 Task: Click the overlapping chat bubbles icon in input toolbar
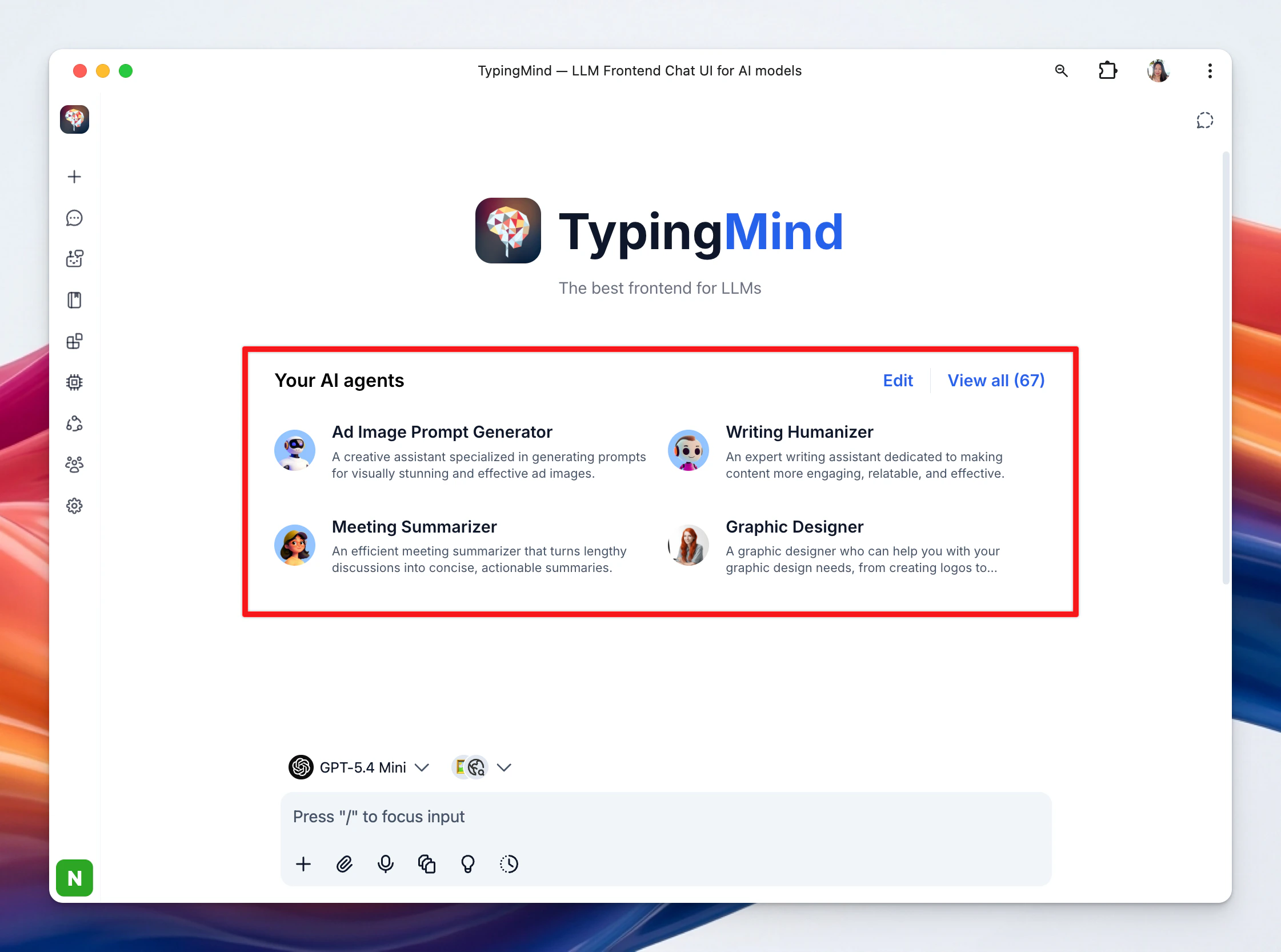point(426,864)
